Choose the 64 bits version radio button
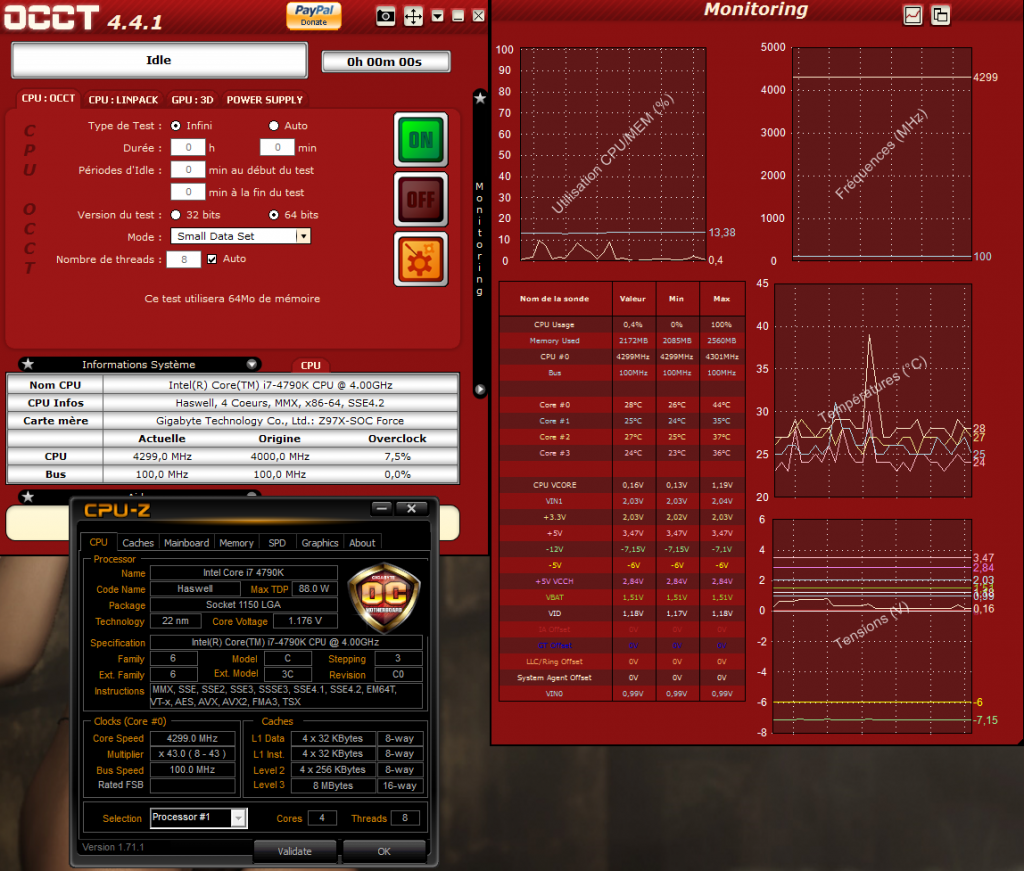The image size is (1024, 871). 274,215
